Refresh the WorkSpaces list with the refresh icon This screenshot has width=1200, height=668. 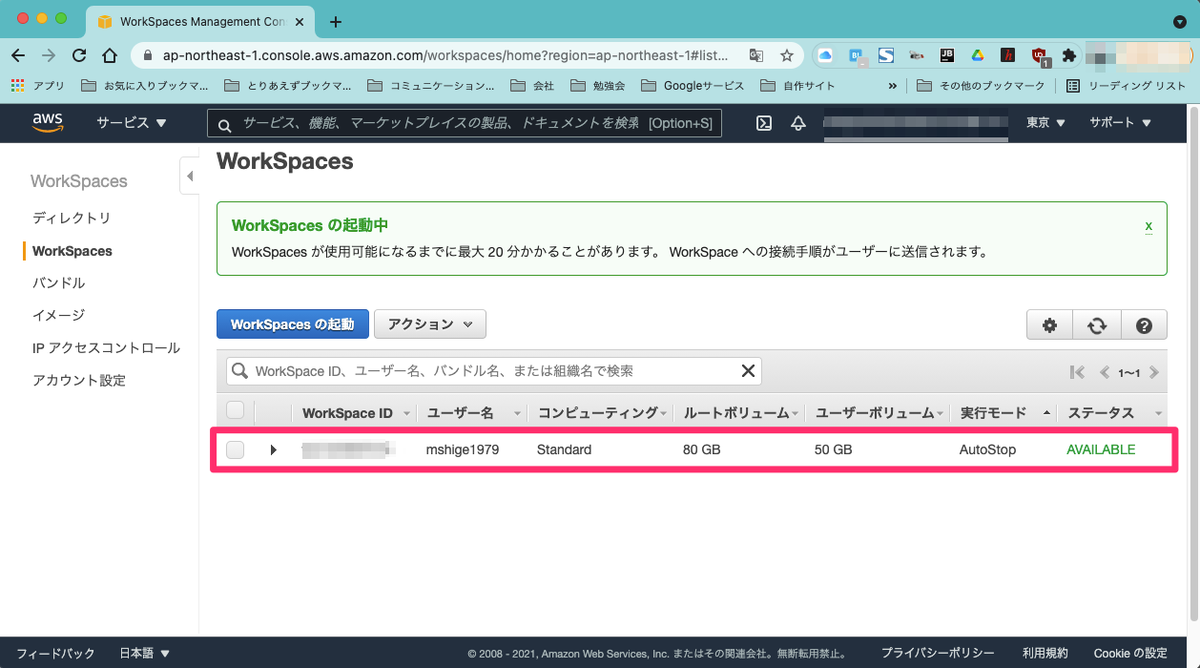1096,324
